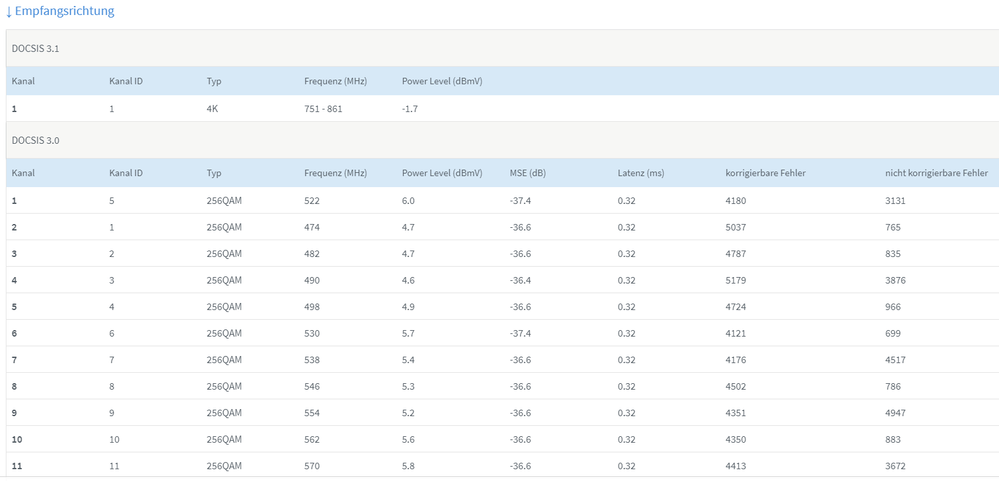Select the DOCSIS 3.0 section header
Viewport: 999px width, 481px height.
click(x=36, y=141)
